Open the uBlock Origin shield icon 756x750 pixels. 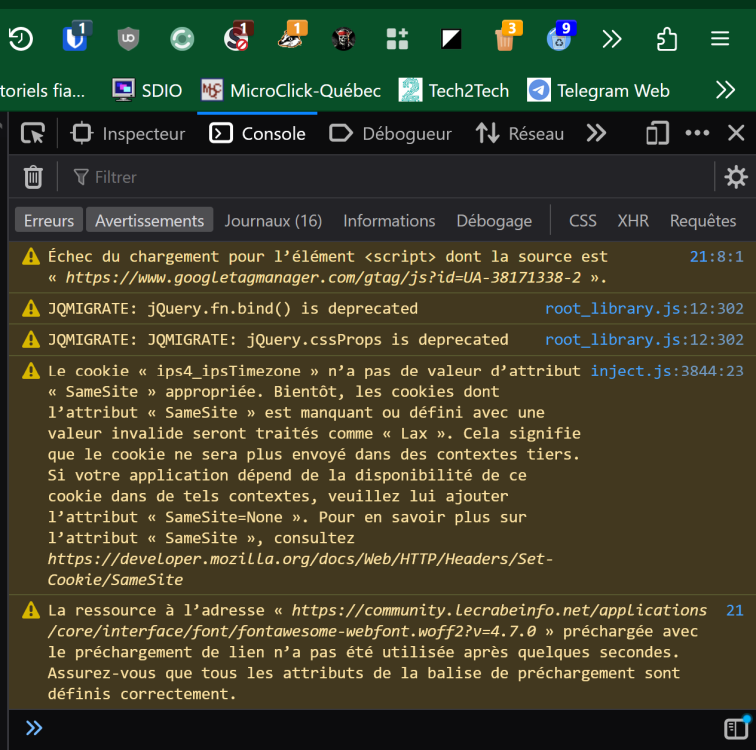pyautogui.click(x=128, y=39)
